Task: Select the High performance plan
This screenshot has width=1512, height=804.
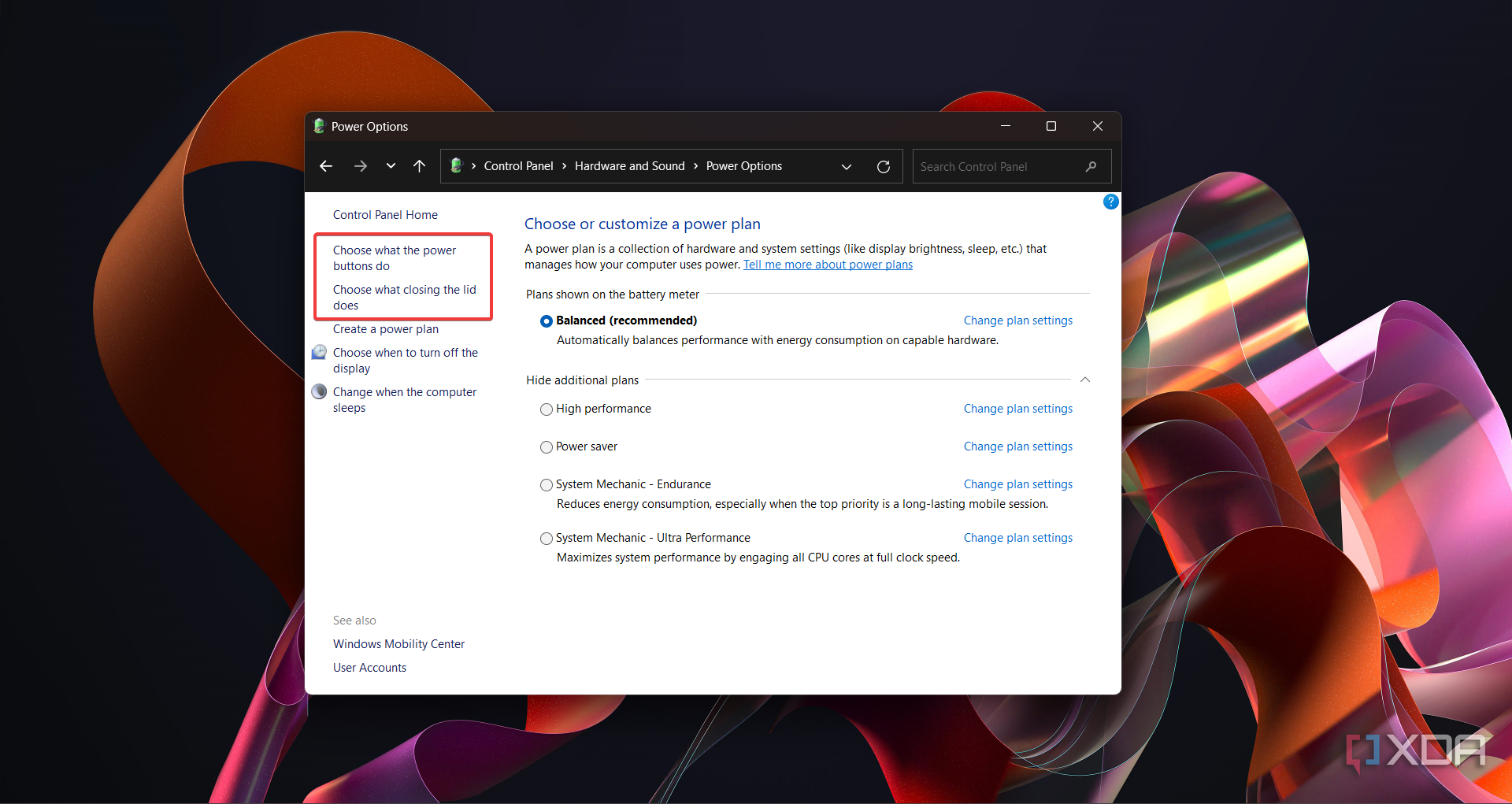Action: coord(547,409)
